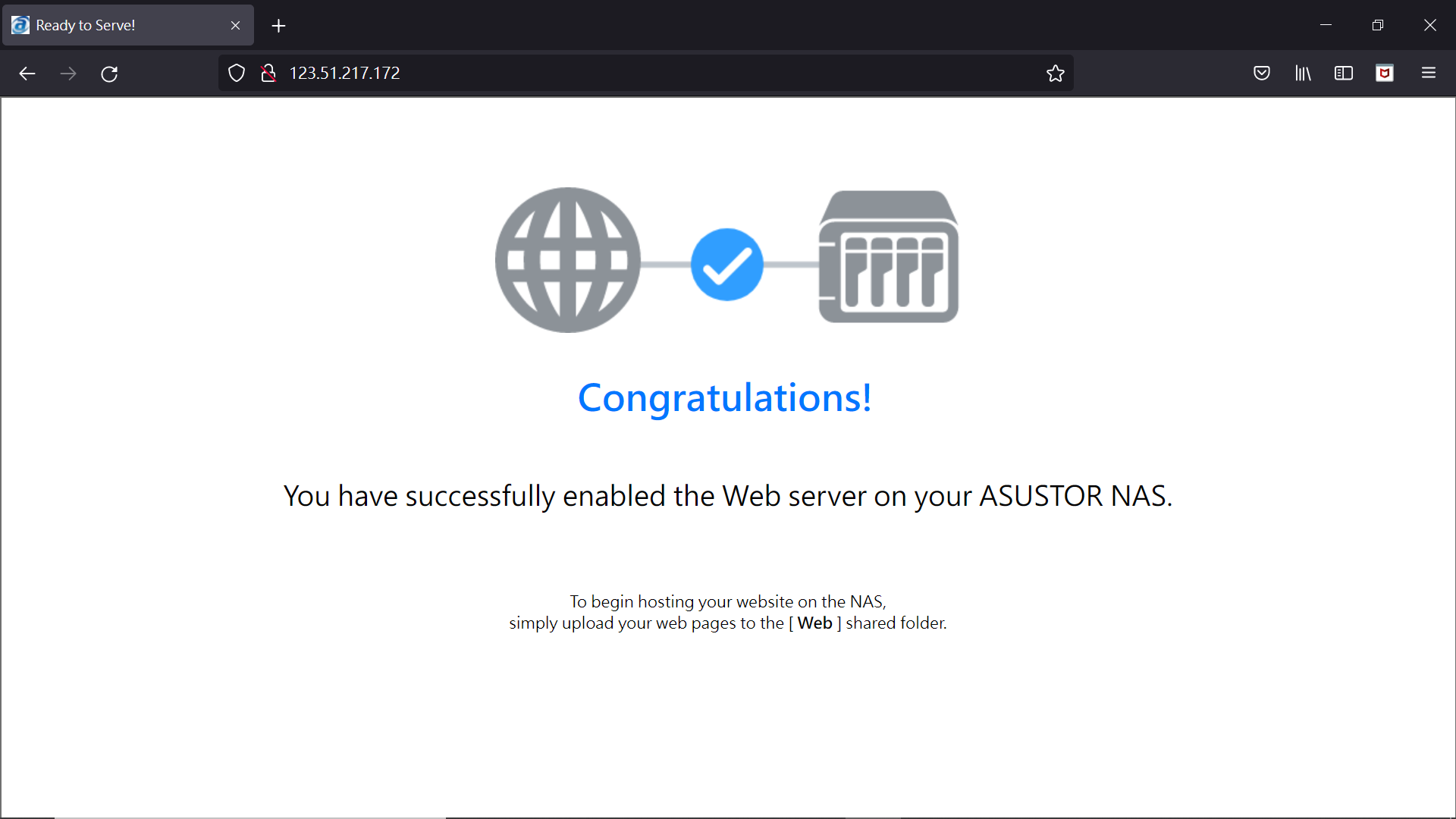Screen dimensions: 1456x819
Task: Close the Ready to Serve! tab
Action: 235,26
